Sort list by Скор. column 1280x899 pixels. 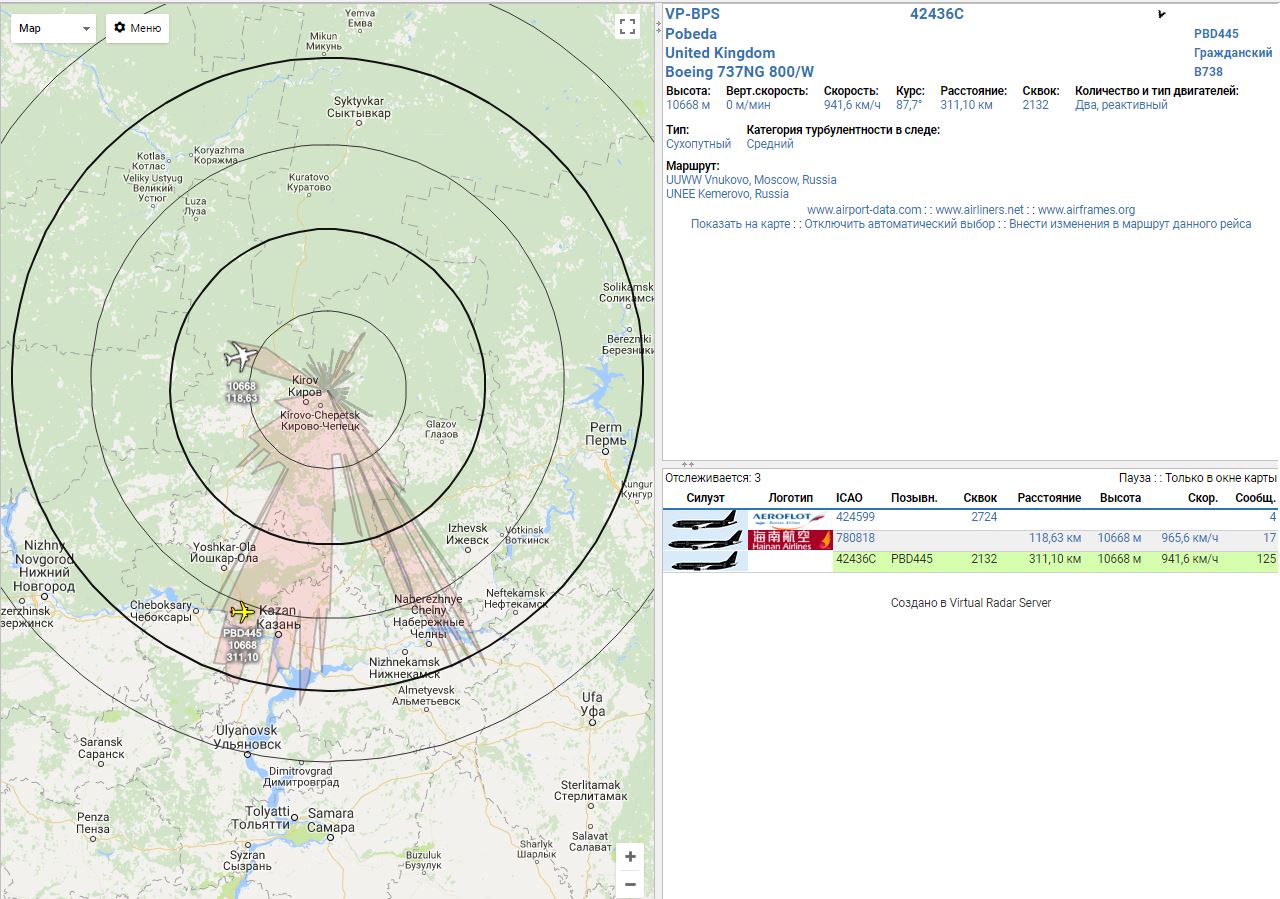(x=1203, y=498)
